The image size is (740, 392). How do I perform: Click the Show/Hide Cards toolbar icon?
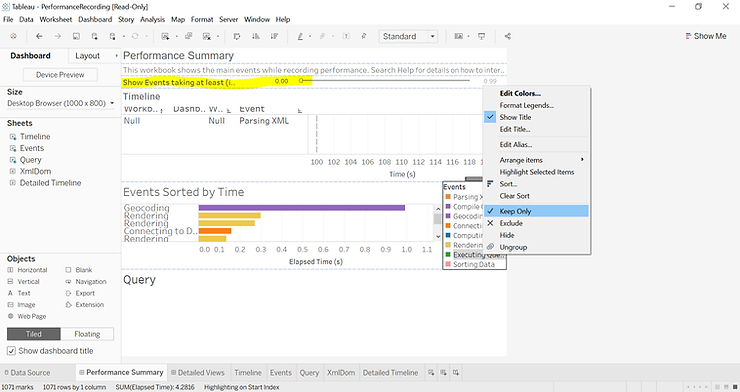coord(458,36)
